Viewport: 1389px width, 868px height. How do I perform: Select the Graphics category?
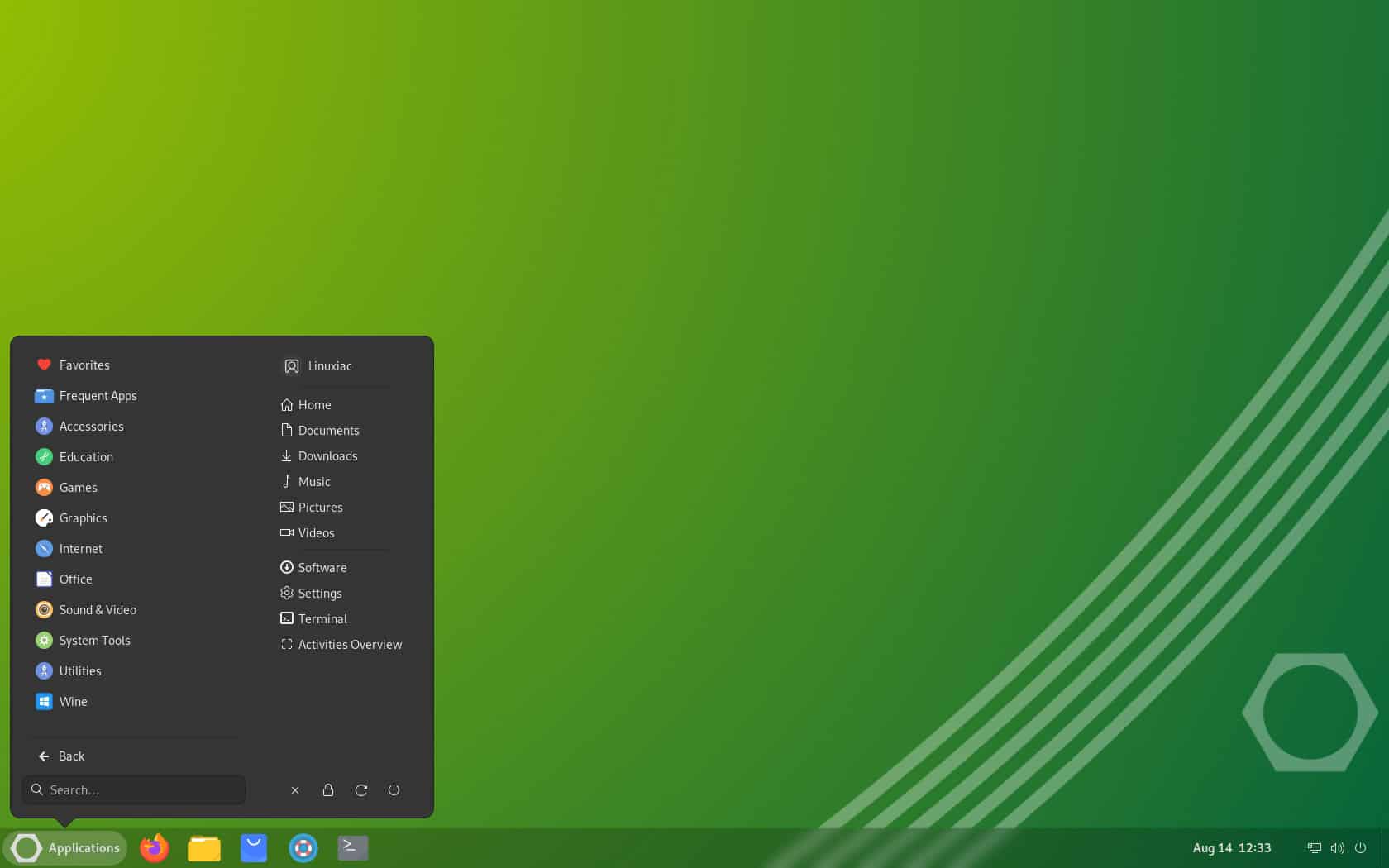pos(83,517)
